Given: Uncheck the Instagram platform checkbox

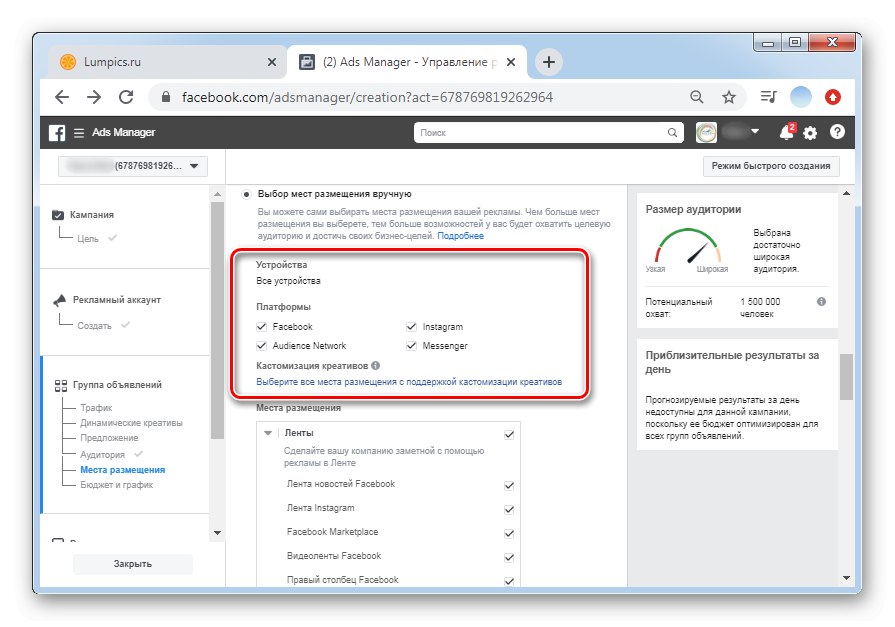Looking at the screenshot, I should (x=411, y=327).
